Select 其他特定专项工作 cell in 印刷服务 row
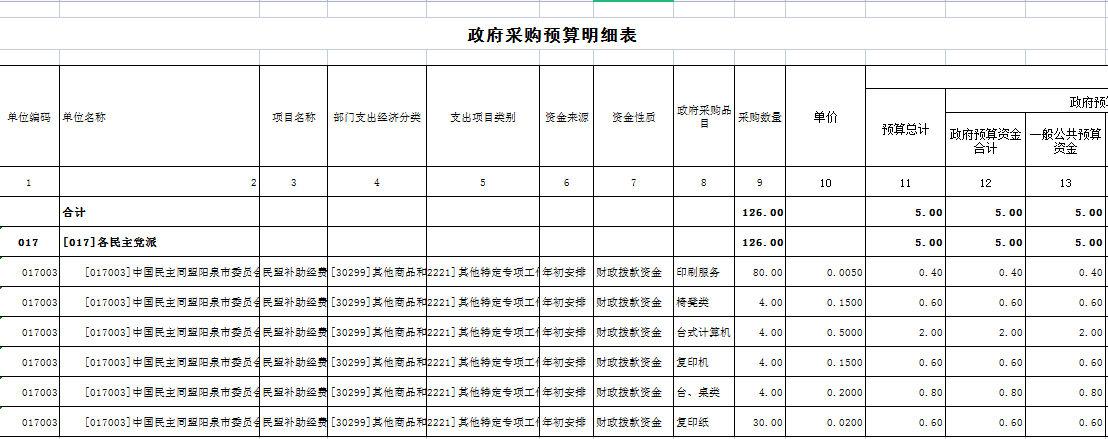 coord(483,272)
